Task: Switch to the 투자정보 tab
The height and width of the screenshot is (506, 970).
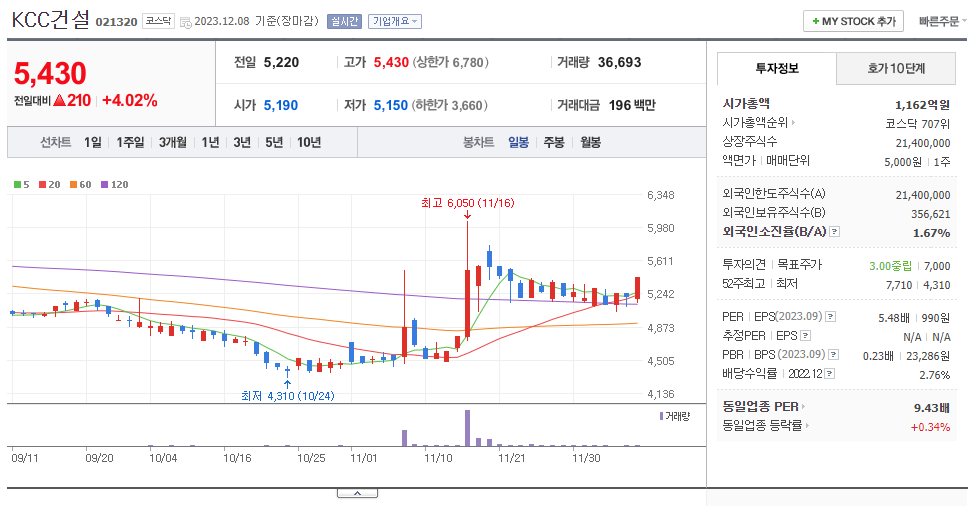Action: (x=776, y=68)
